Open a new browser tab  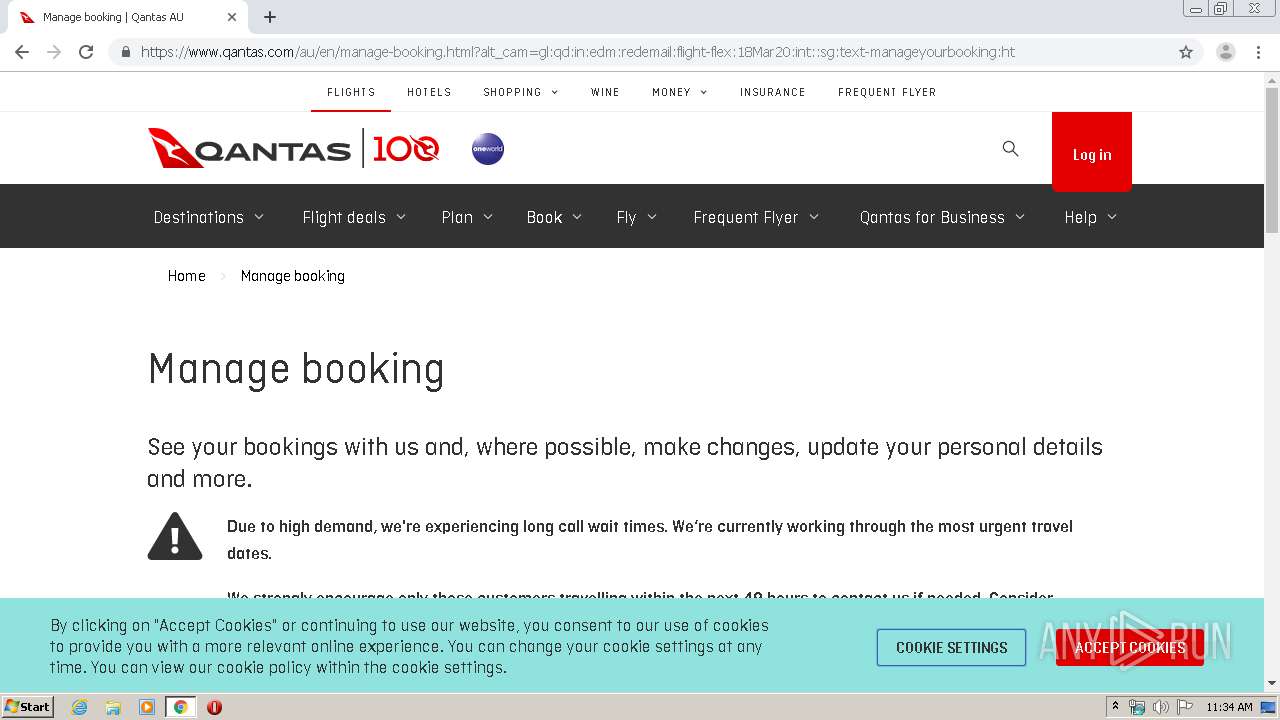click(270, 17)
